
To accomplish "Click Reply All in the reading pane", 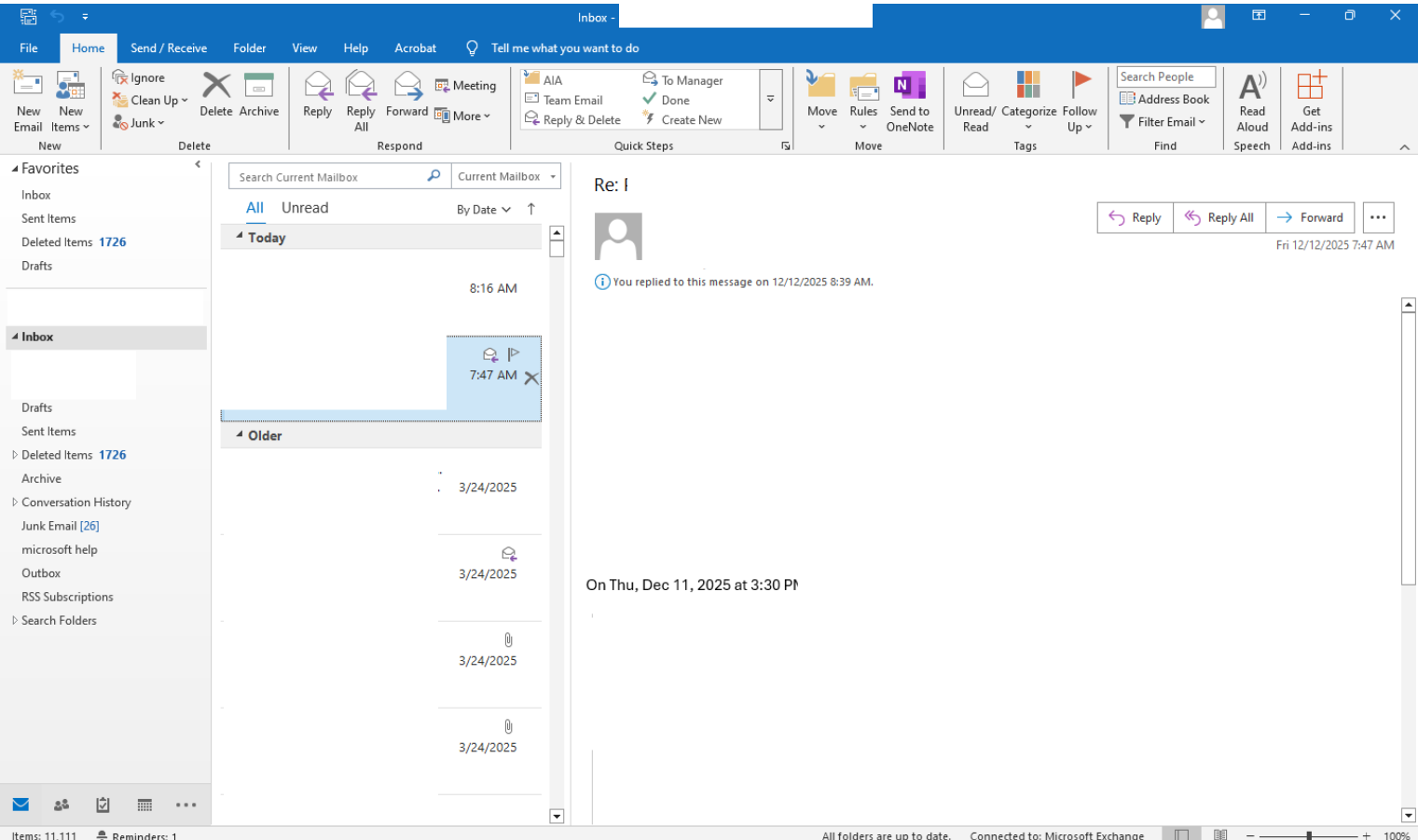I will pyautogui.click(x=1219, y=217).
